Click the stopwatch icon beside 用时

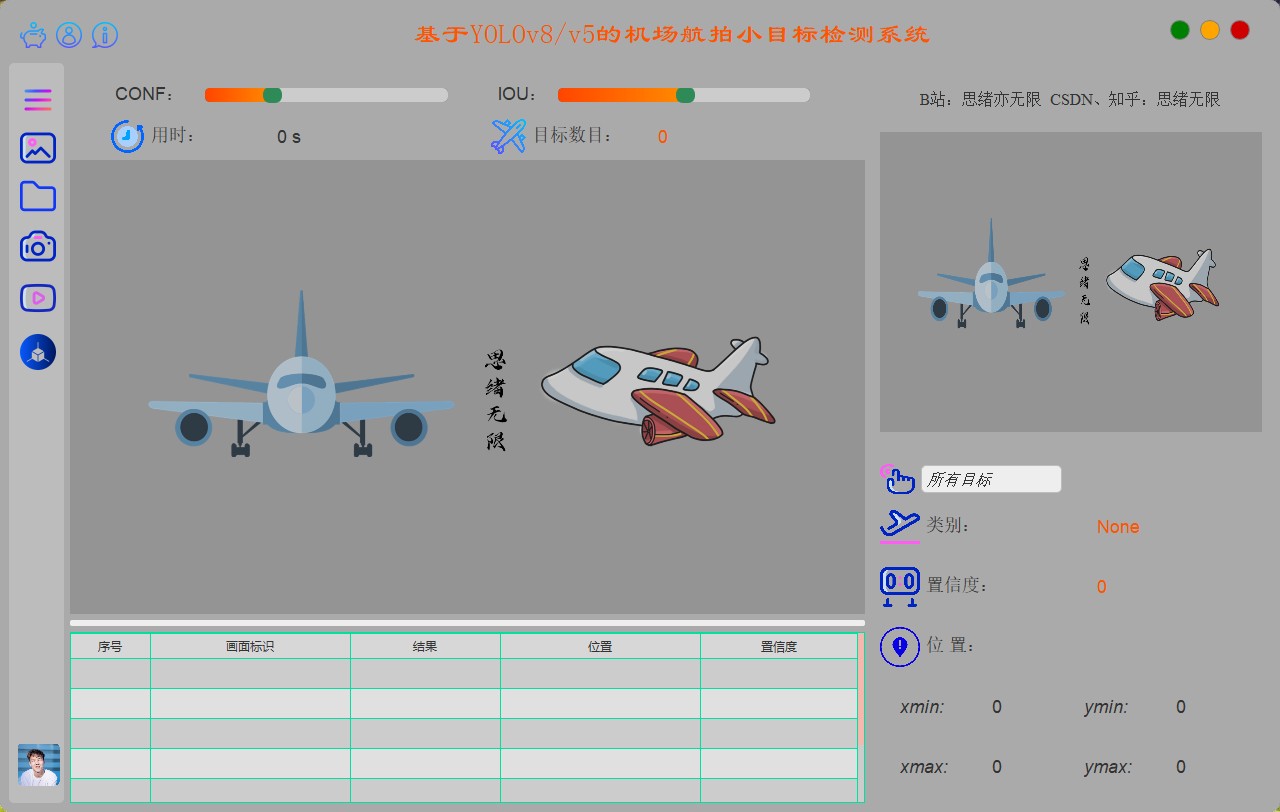coord(127,136)
